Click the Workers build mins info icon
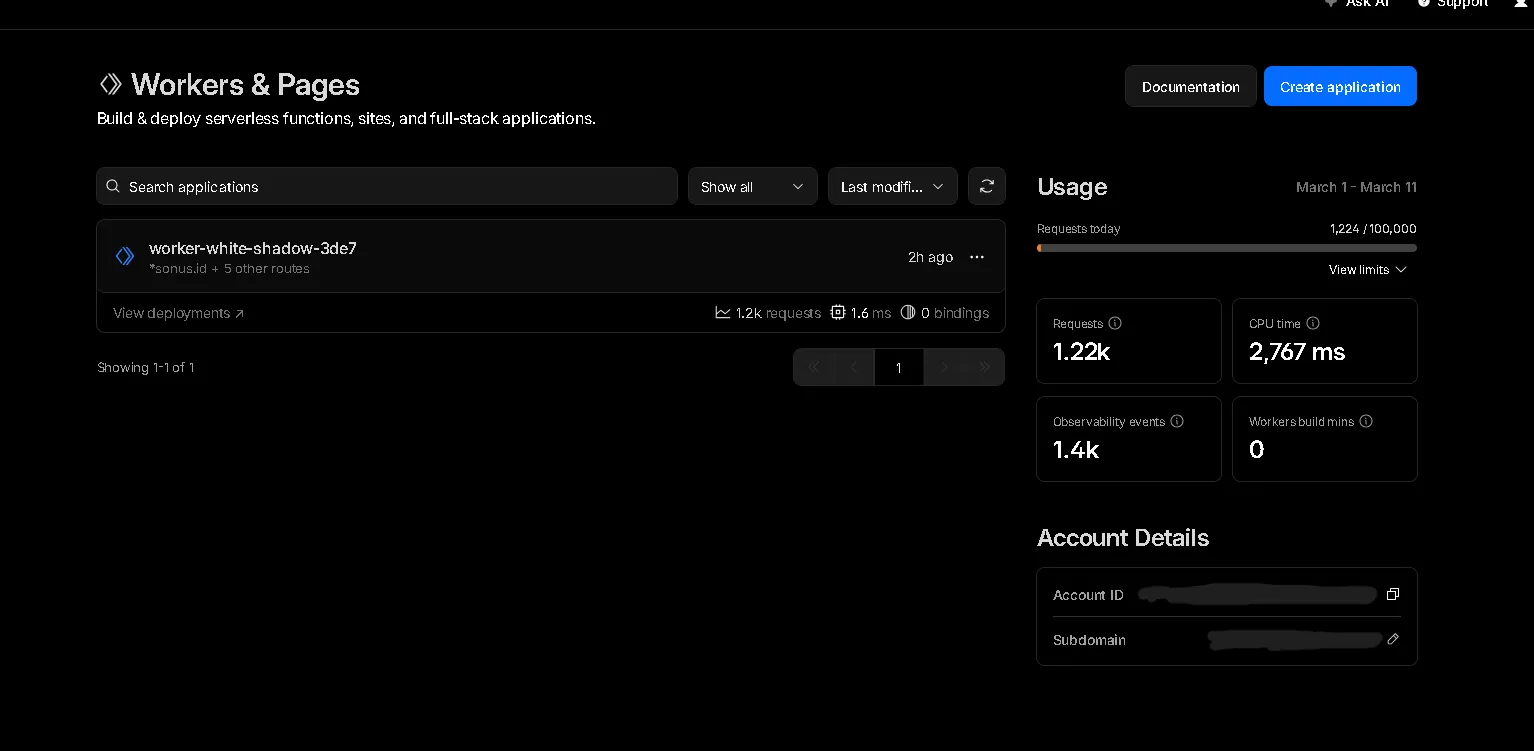1534x751 pixels. [1366, 421]
